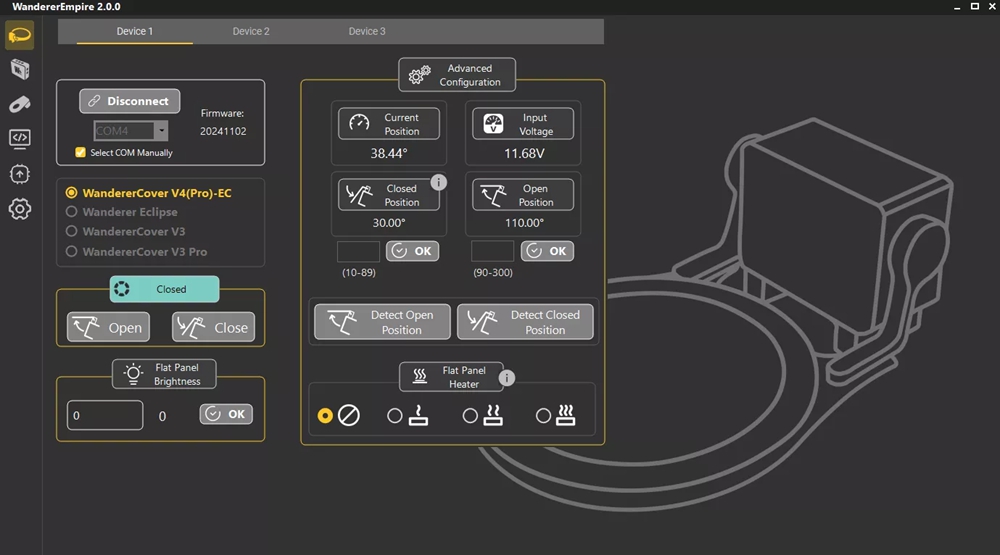
Task: Click the info icon beside Closed Position
Action: [x=438, y=182]
